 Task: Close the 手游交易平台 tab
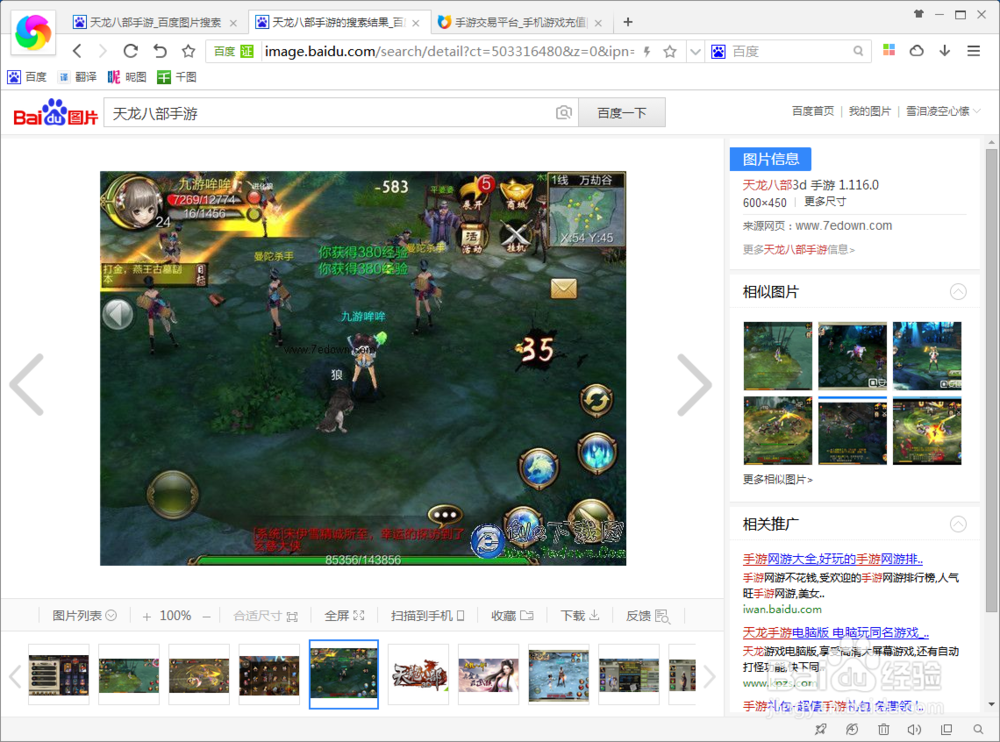point(598,23)
